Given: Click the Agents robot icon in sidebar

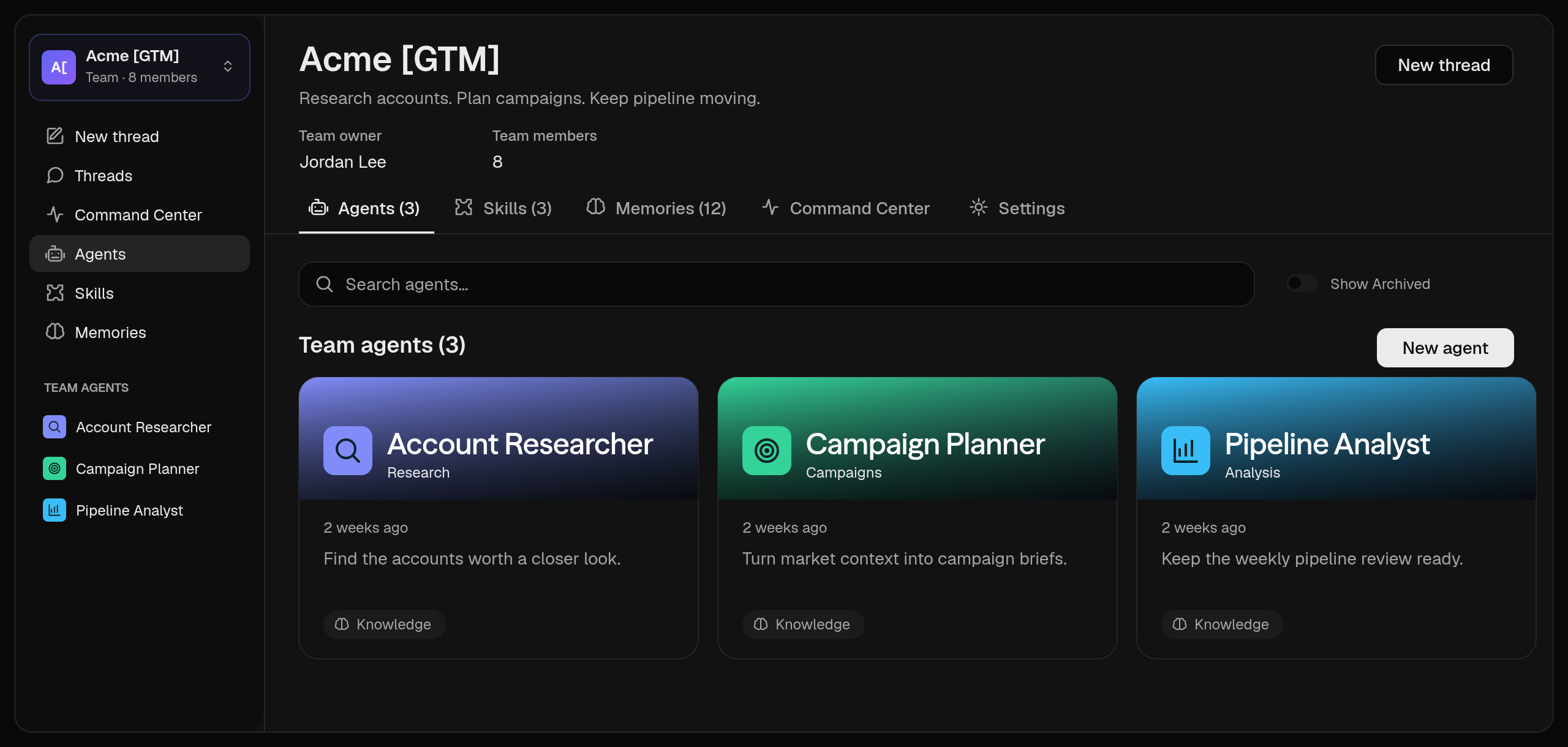Looking at the screenshot, I should [55, 253].
